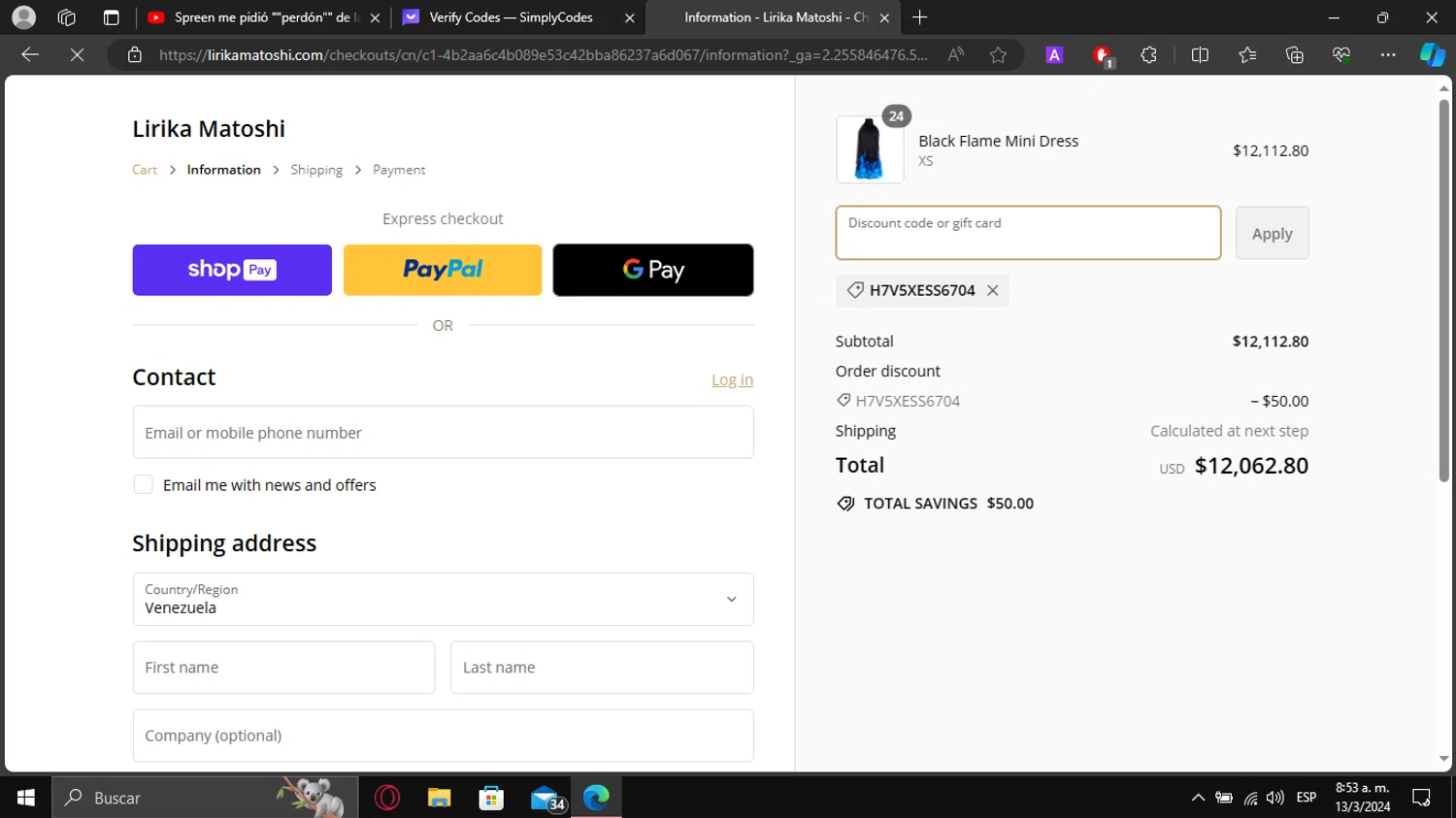Check Email me with news and offers
The image size is (1456, 818).
point(143,485)
